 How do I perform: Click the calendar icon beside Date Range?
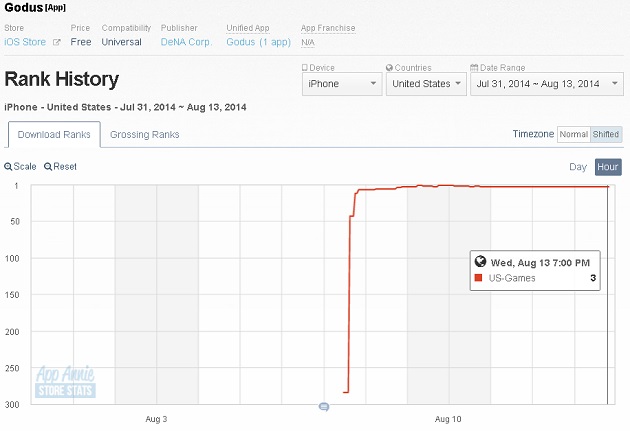click(474, 67)
